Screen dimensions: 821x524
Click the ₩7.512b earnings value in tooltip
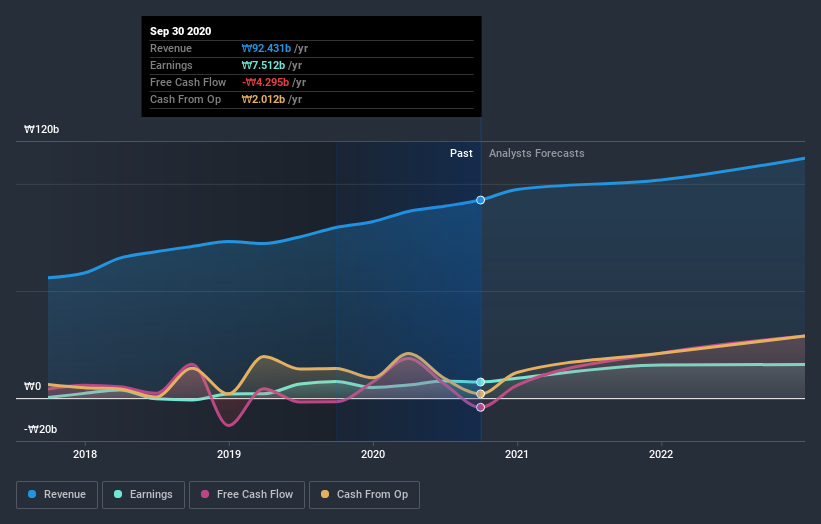click(263, 65)
